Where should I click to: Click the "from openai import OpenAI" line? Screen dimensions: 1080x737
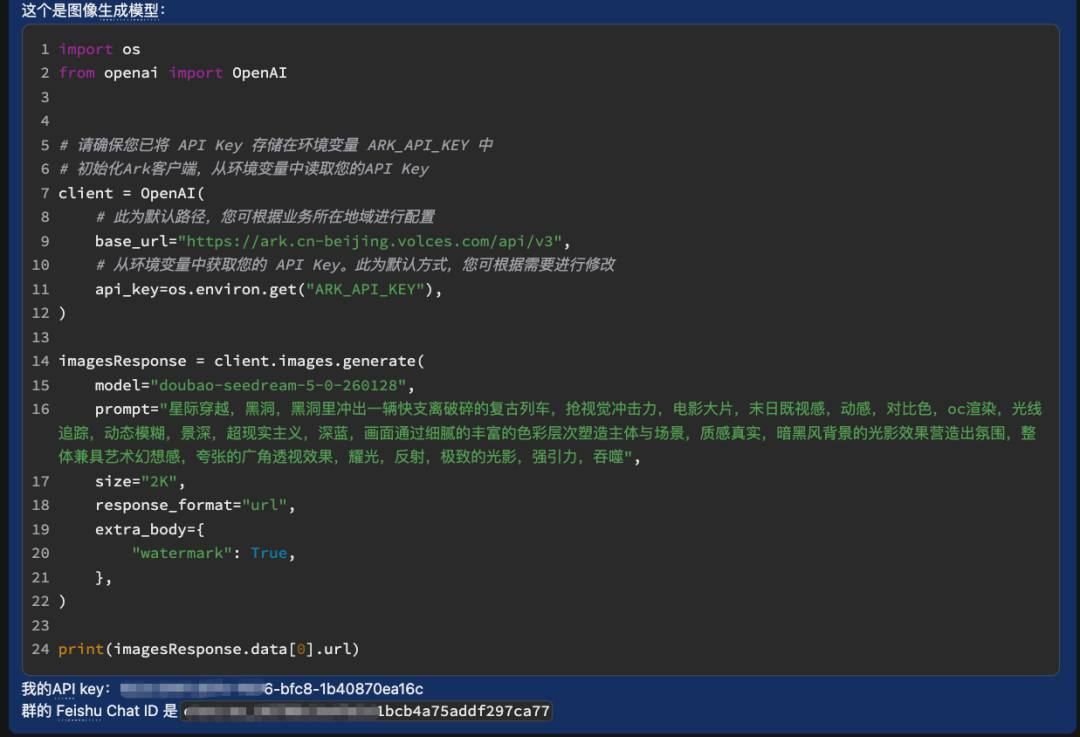click(173, 73)
